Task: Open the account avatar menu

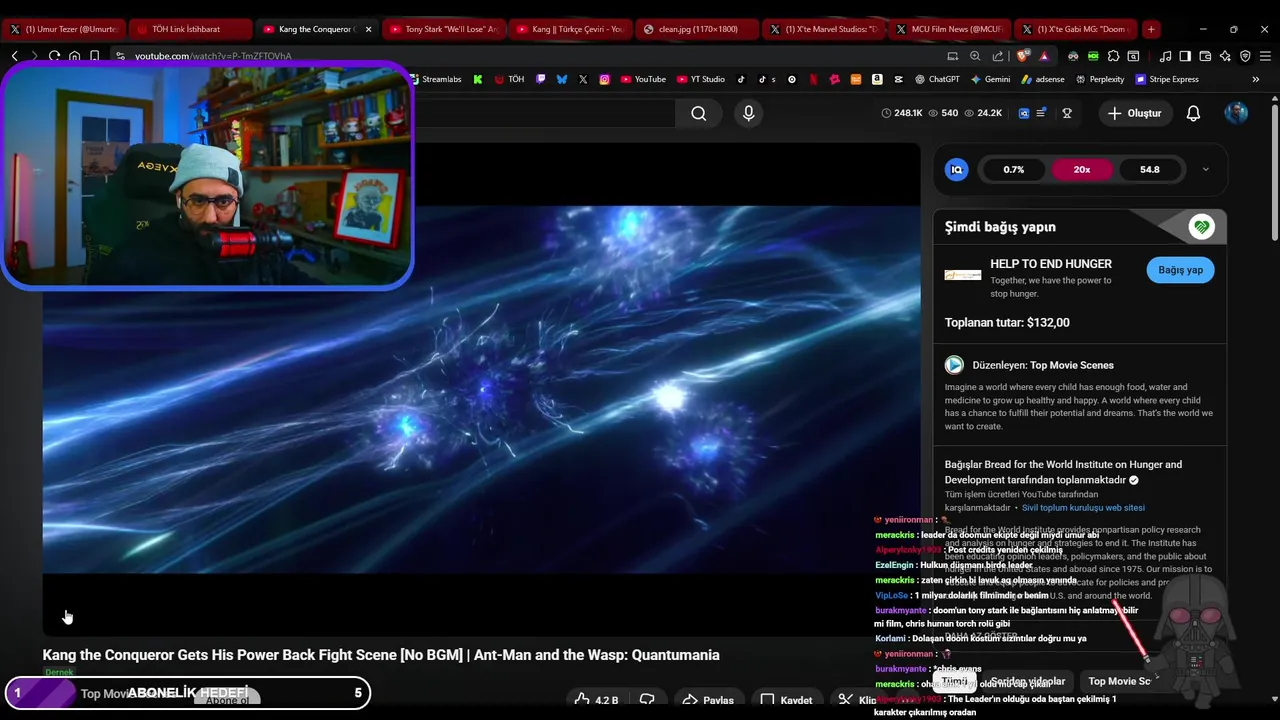Action: pyautogui.click(x=1236, y=113)
